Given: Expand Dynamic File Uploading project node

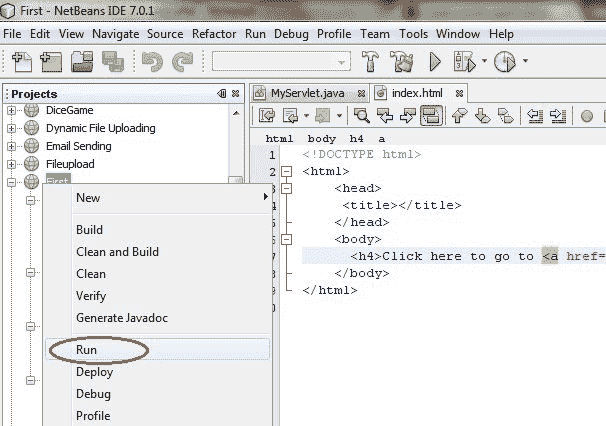Looking at the screenshot, I should point(11,128).
